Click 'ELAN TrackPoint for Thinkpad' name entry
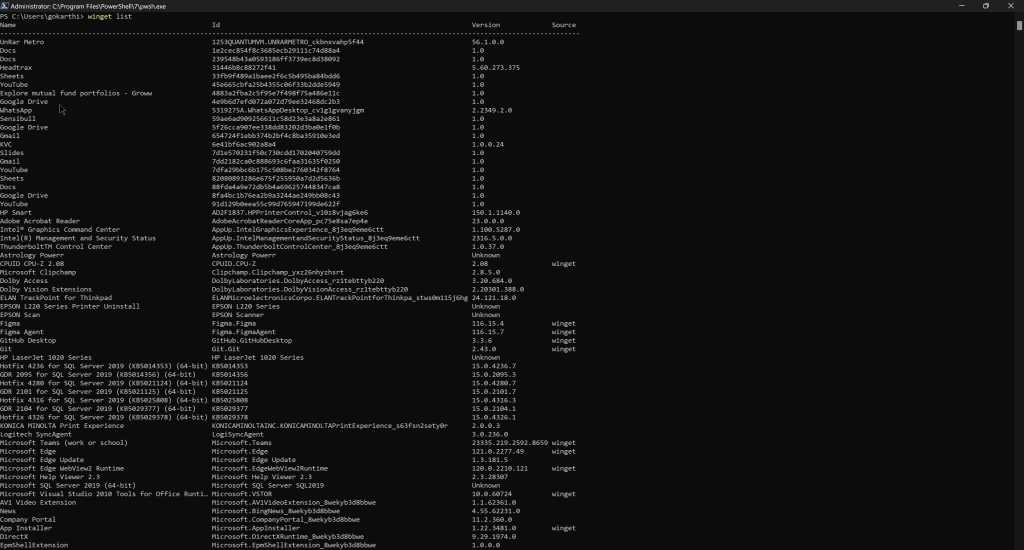Image resolution: width=1024 pixels, height=550 pixels. (x=56, y=297)
